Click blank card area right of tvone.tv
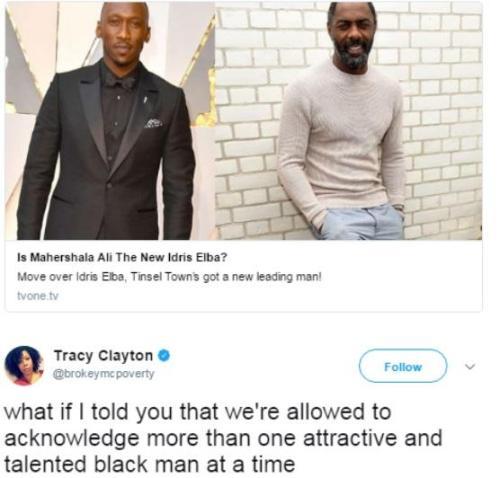The image size is (500, 478). point(267,296)
